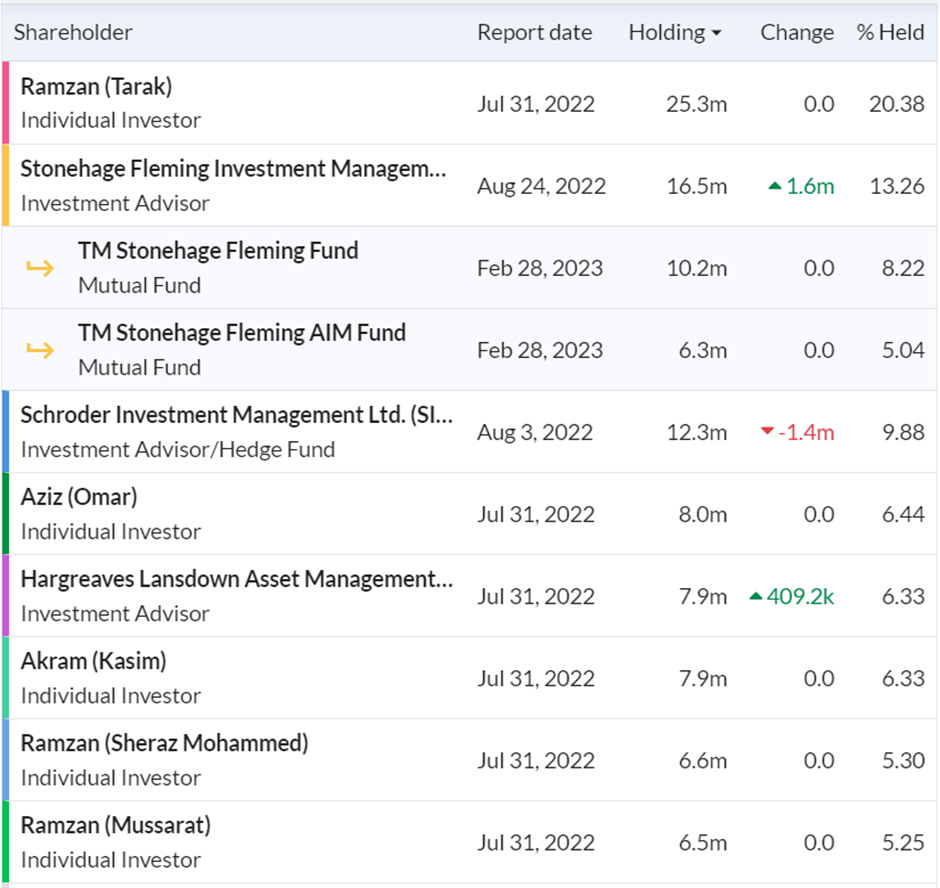The height and width of the screenshot is (888, 940).
Task: Select the 16.5m holding value
Action: click(x=697, y=186)
